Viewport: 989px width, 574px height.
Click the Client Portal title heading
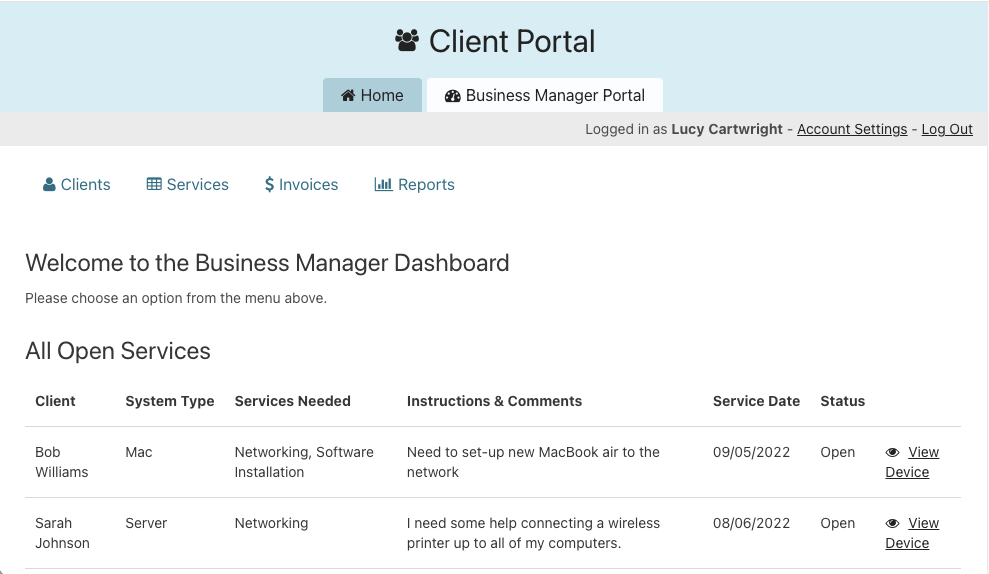coord(511,41)
